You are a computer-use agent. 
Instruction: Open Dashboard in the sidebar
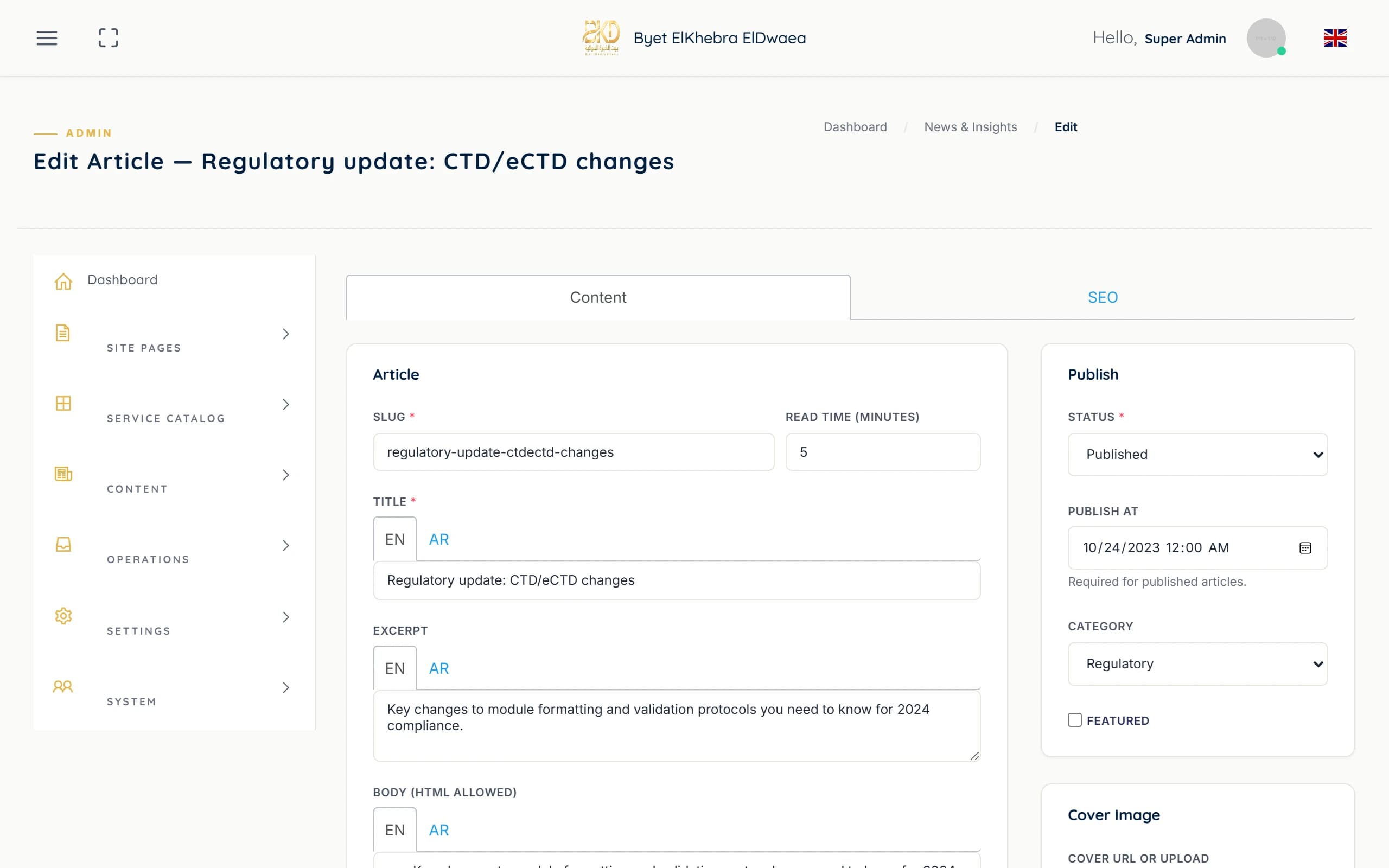(x=122, y=279)
